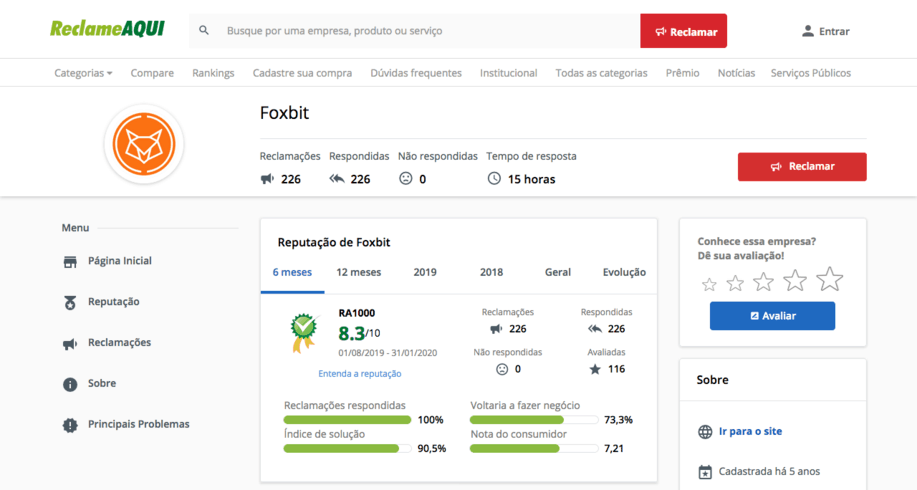Open Principais Problemas in side menu
Screen dimensions: 917x490
(139, 424)
